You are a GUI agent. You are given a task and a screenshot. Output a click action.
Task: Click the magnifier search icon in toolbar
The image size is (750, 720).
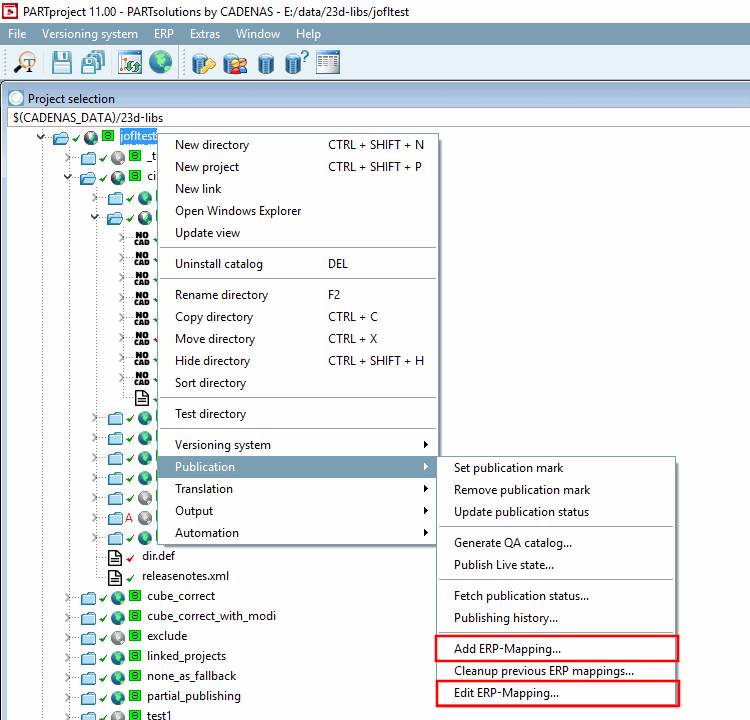pos(25,63)
